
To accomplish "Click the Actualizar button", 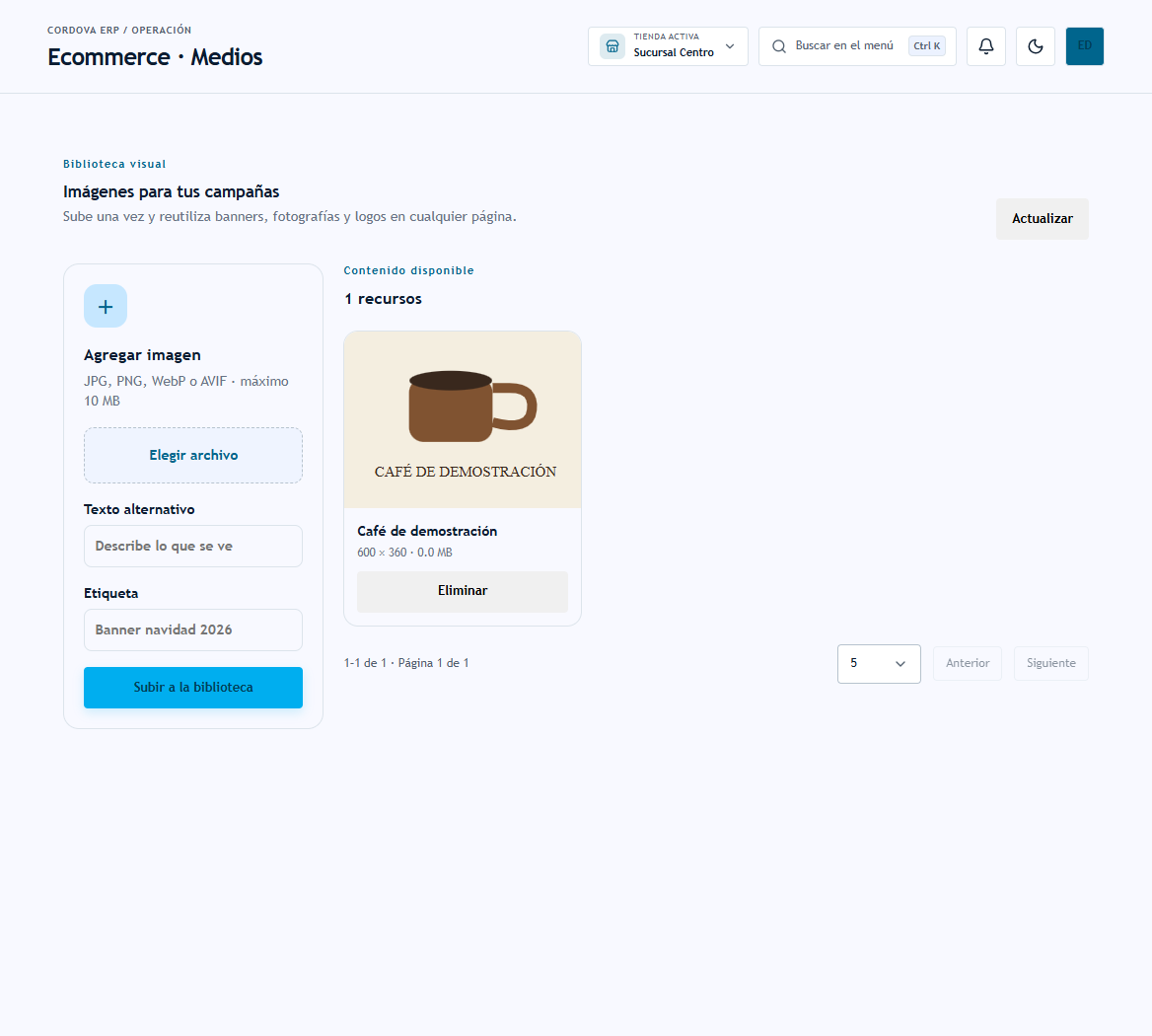I will (1042, 219).
